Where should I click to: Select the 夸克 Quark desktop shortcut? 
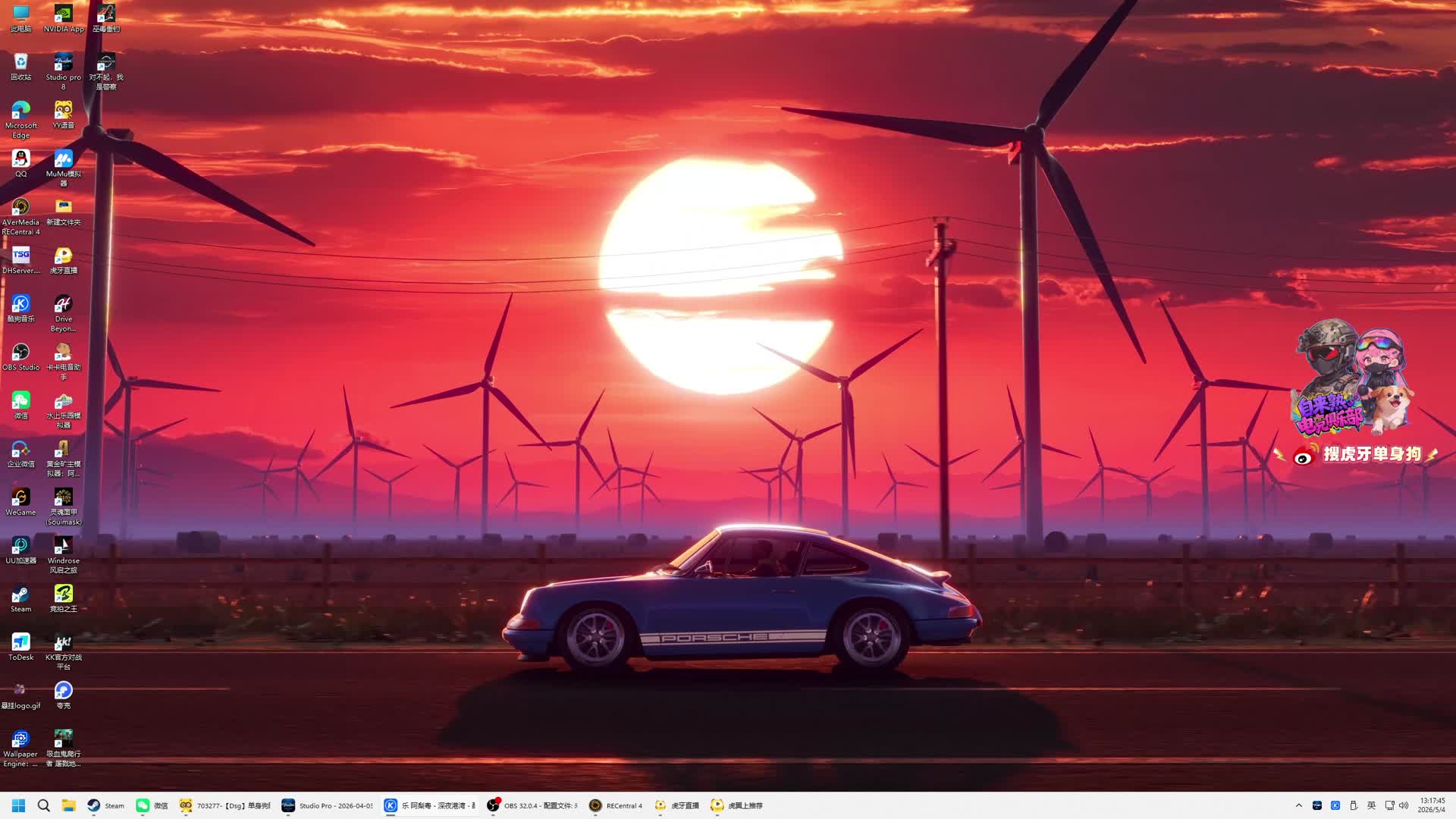click(64, 697)
